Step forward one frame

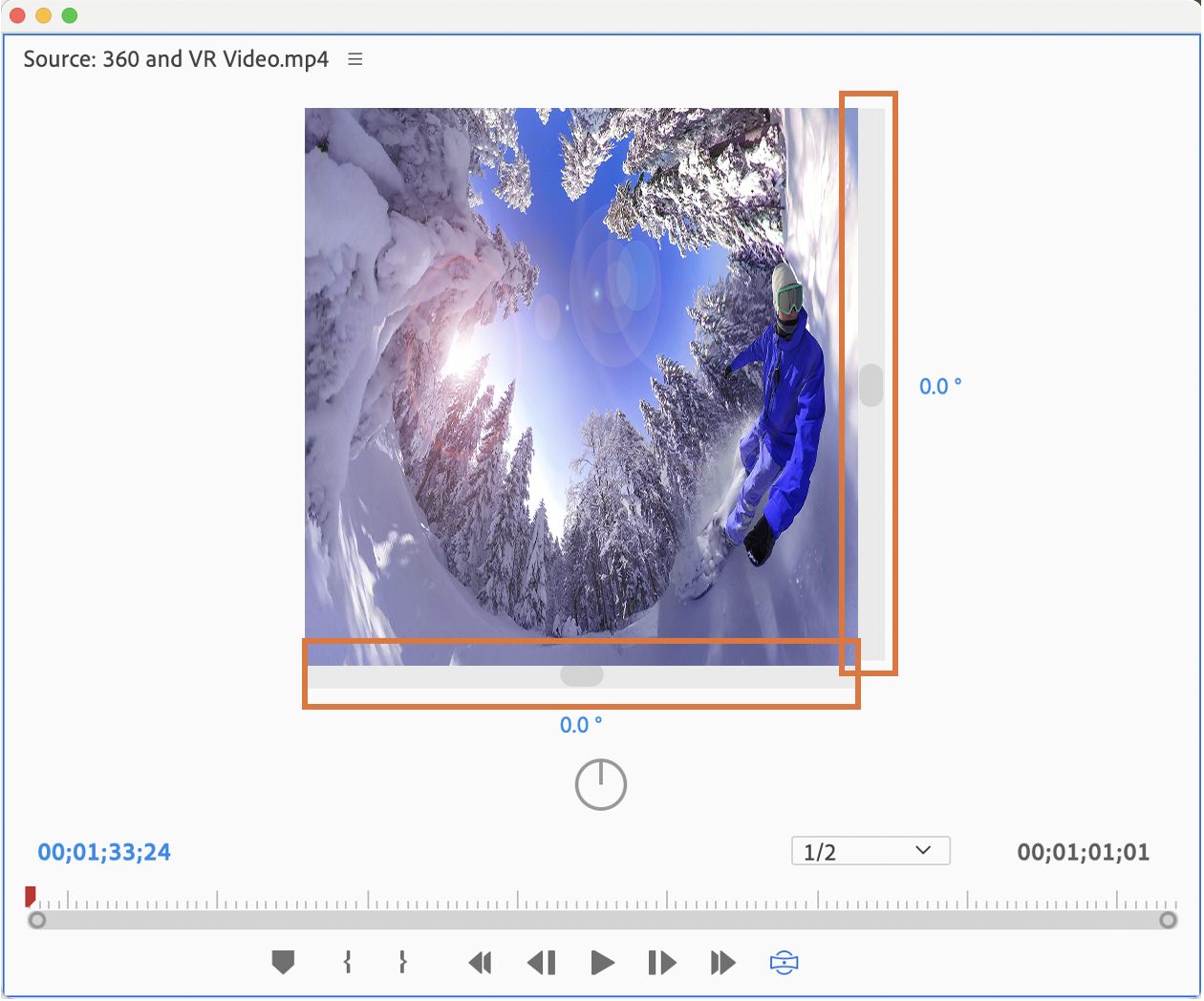point(661,963)
